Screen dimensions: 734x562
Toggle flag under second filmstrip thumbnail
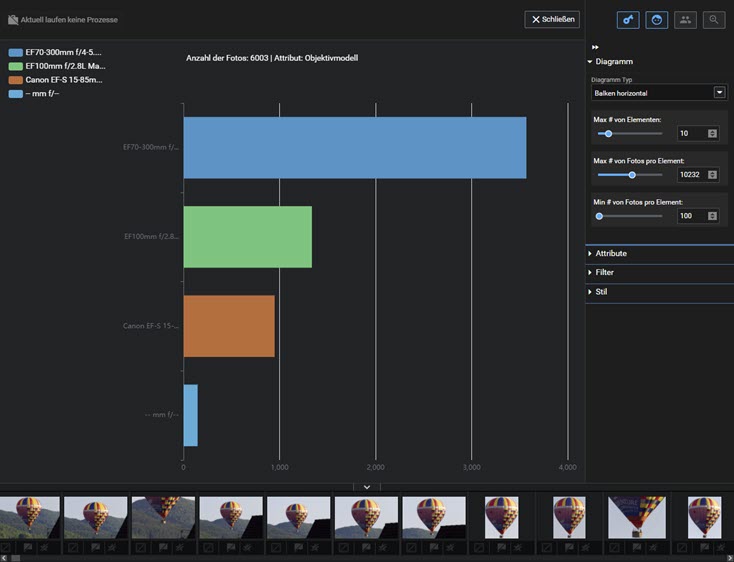point(95,547)
